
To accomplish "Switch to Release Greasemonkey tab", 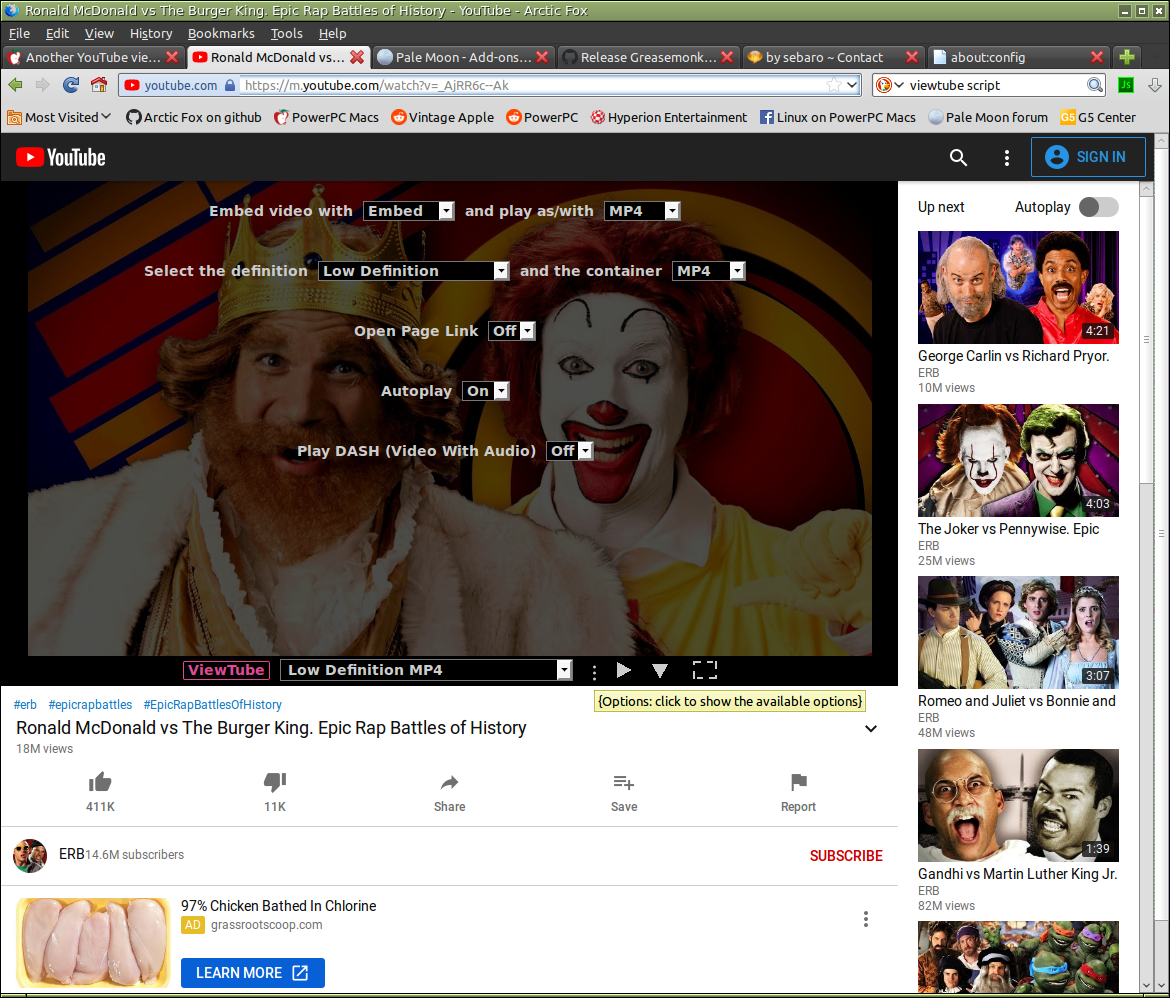I will coord(648,57).
